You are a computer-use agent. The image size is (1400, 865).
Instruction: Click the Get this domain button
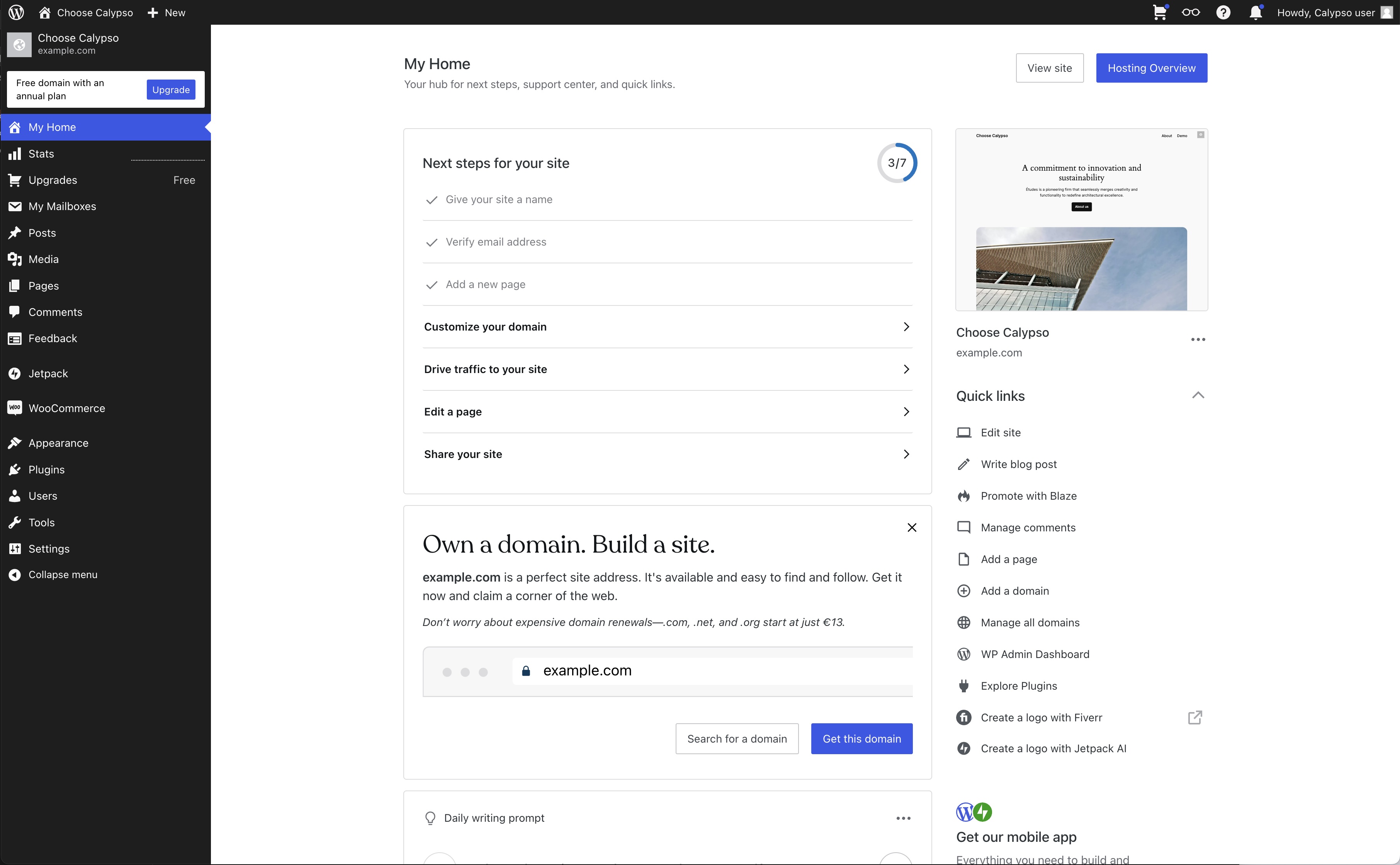pyautogui.click(x=861, y=739)
